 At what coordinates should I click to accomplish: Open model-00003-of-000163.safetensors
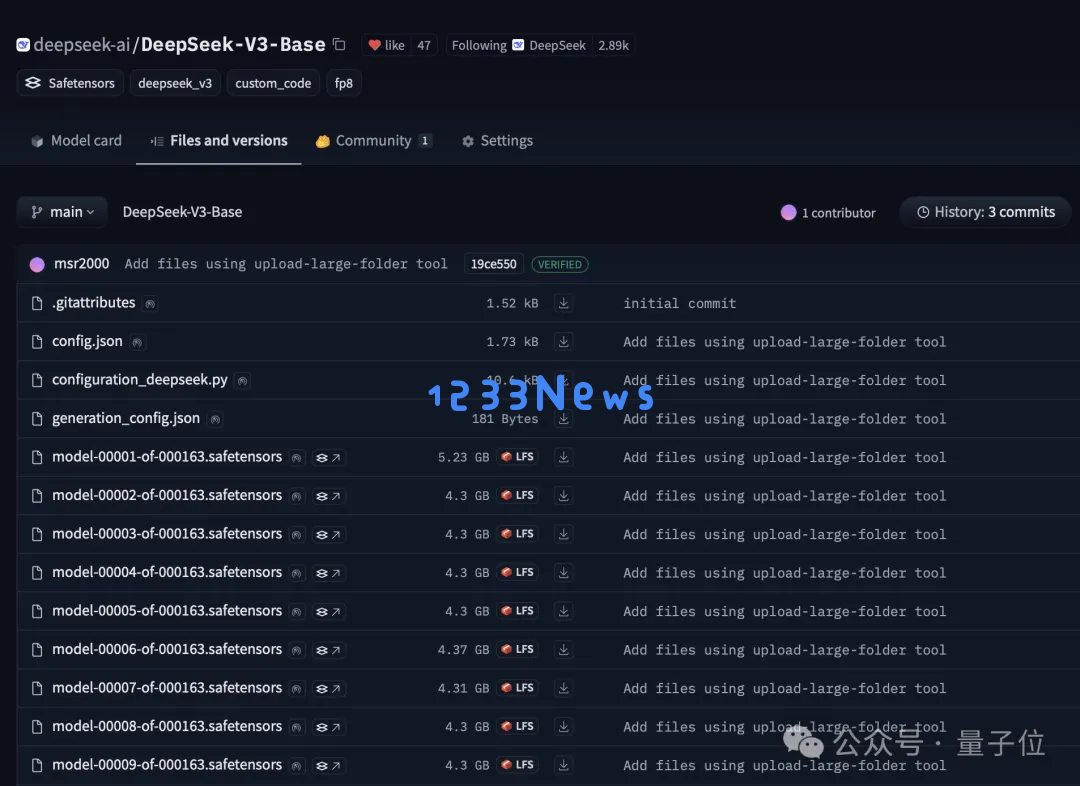[167, 534]
